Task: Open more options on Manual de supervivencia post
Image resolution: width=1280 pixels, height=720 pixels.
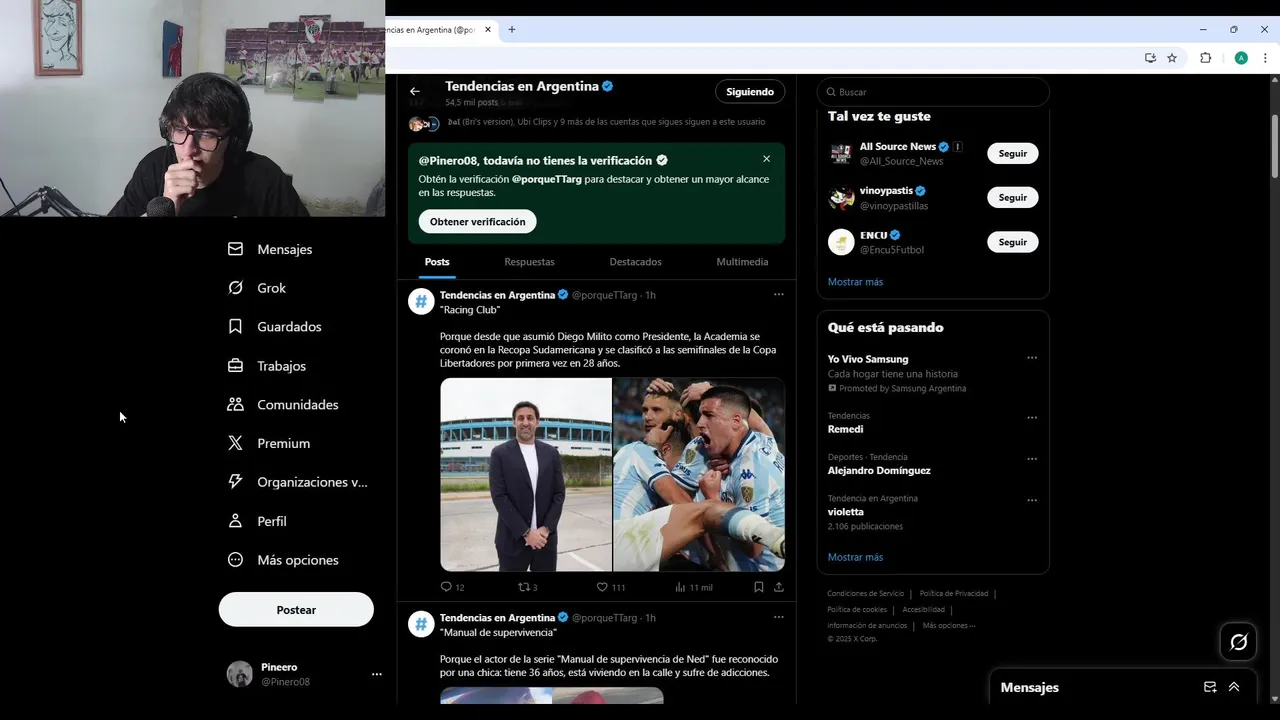Action: pos(779,617)
